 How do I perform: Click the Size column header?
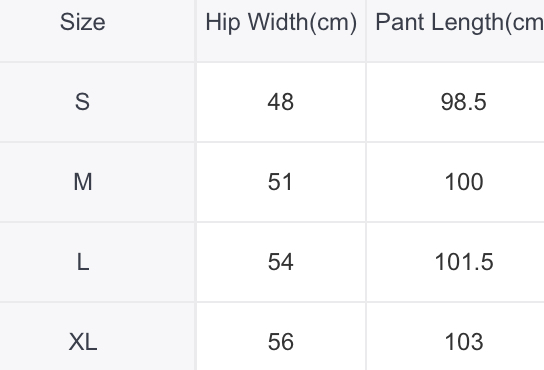(x=83, y=22)
